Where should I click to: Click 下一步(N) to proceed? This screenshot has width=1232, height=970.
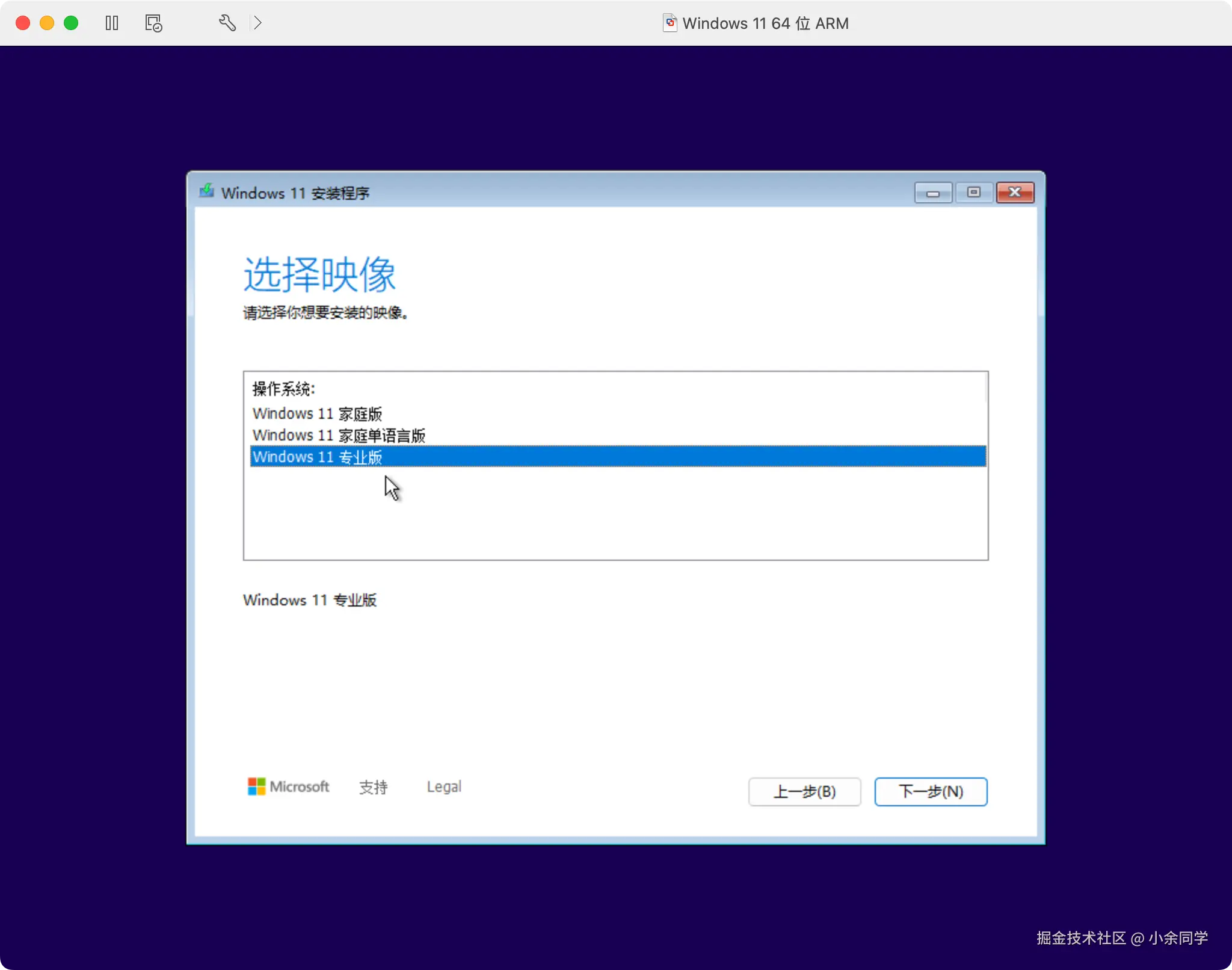931,792
